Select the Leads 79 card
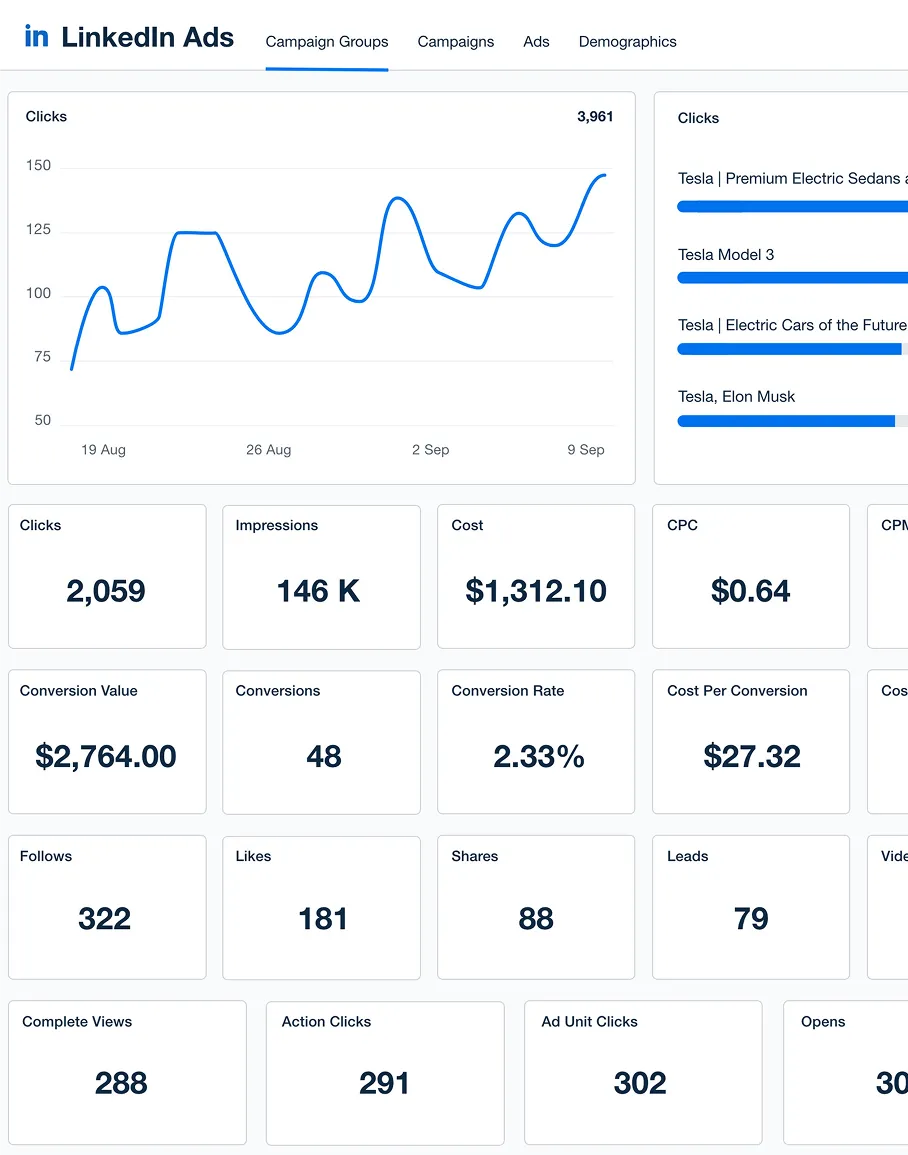 (x=750, y=907)
